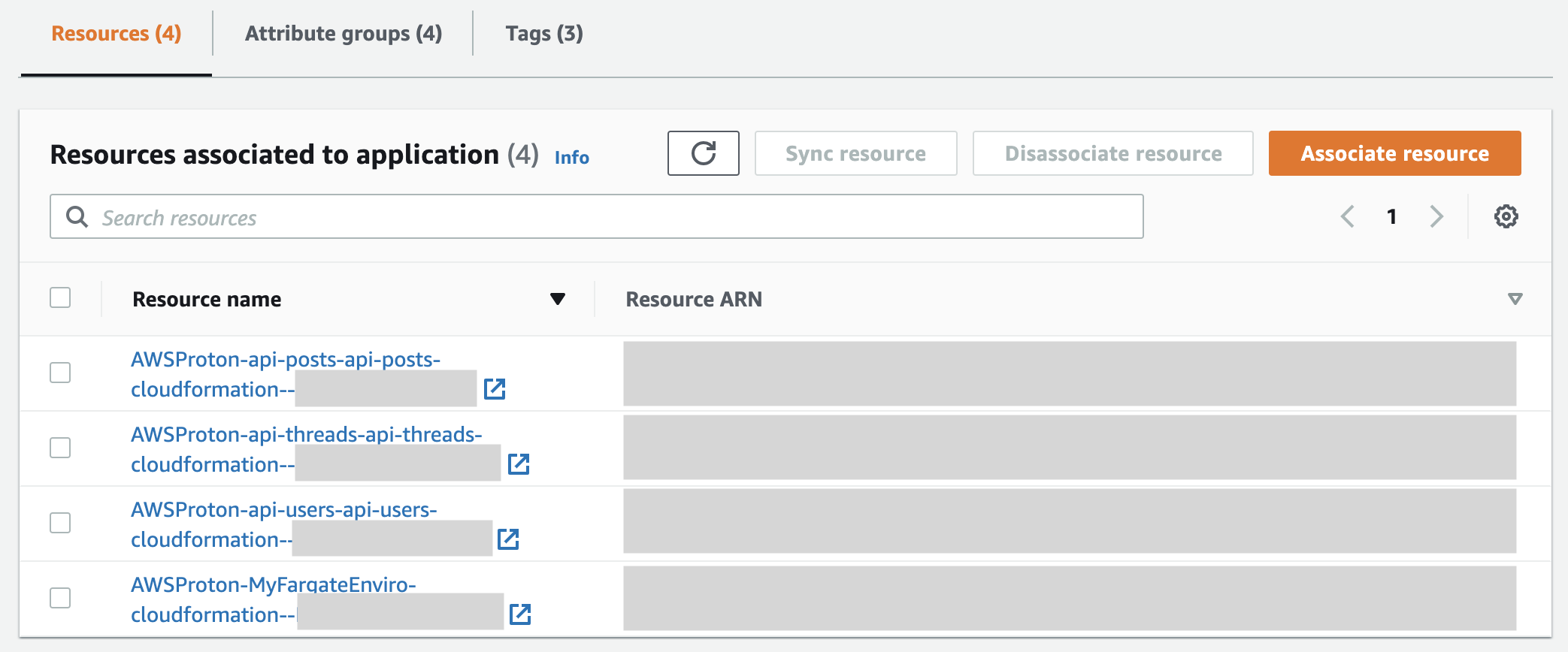
Task: Open AWSProton-MyFargateEnviro resource link
Action: pos(274,599)
